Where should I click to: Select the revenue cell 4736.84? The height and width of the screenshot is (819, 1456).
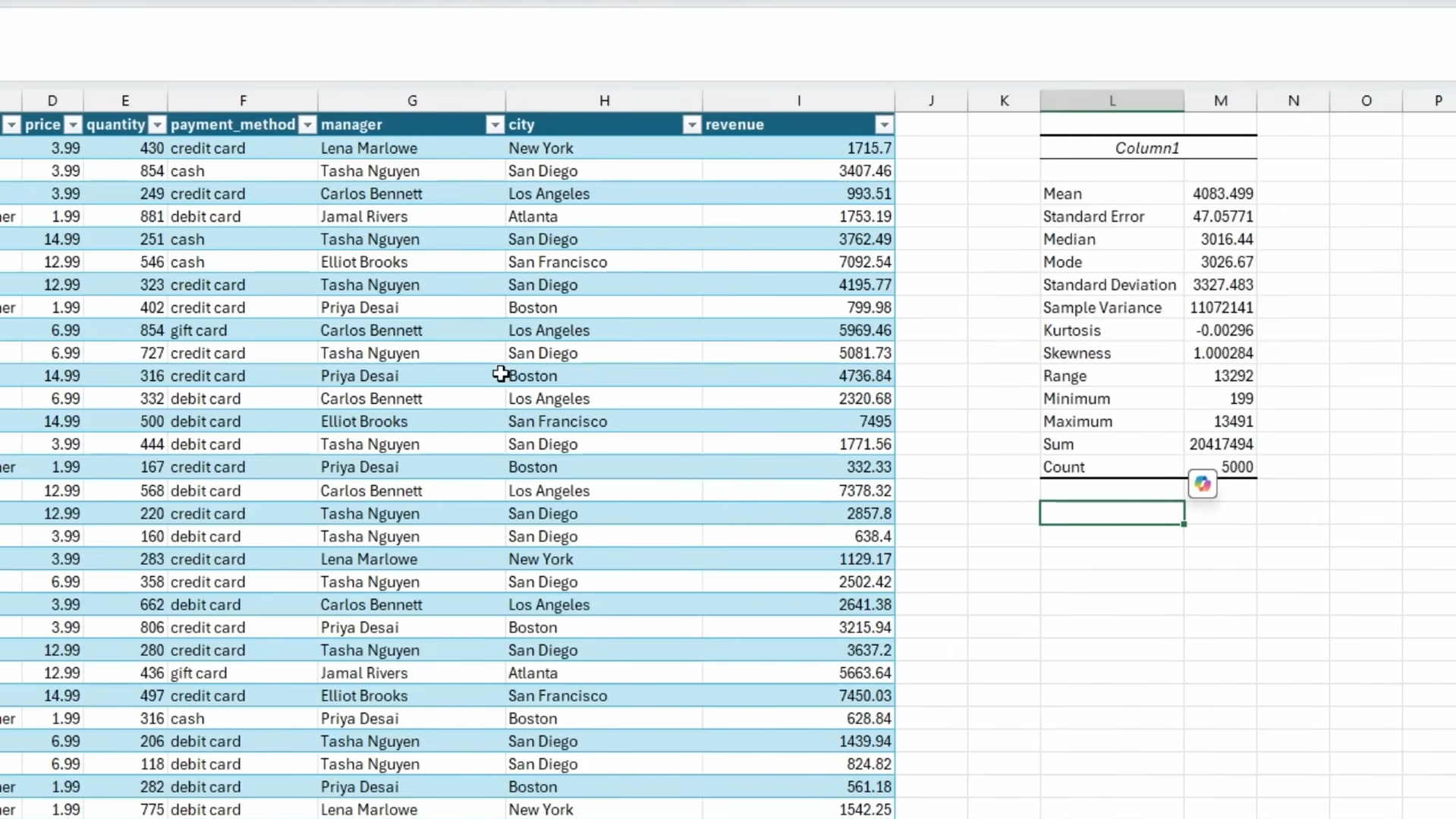(799, 376)
